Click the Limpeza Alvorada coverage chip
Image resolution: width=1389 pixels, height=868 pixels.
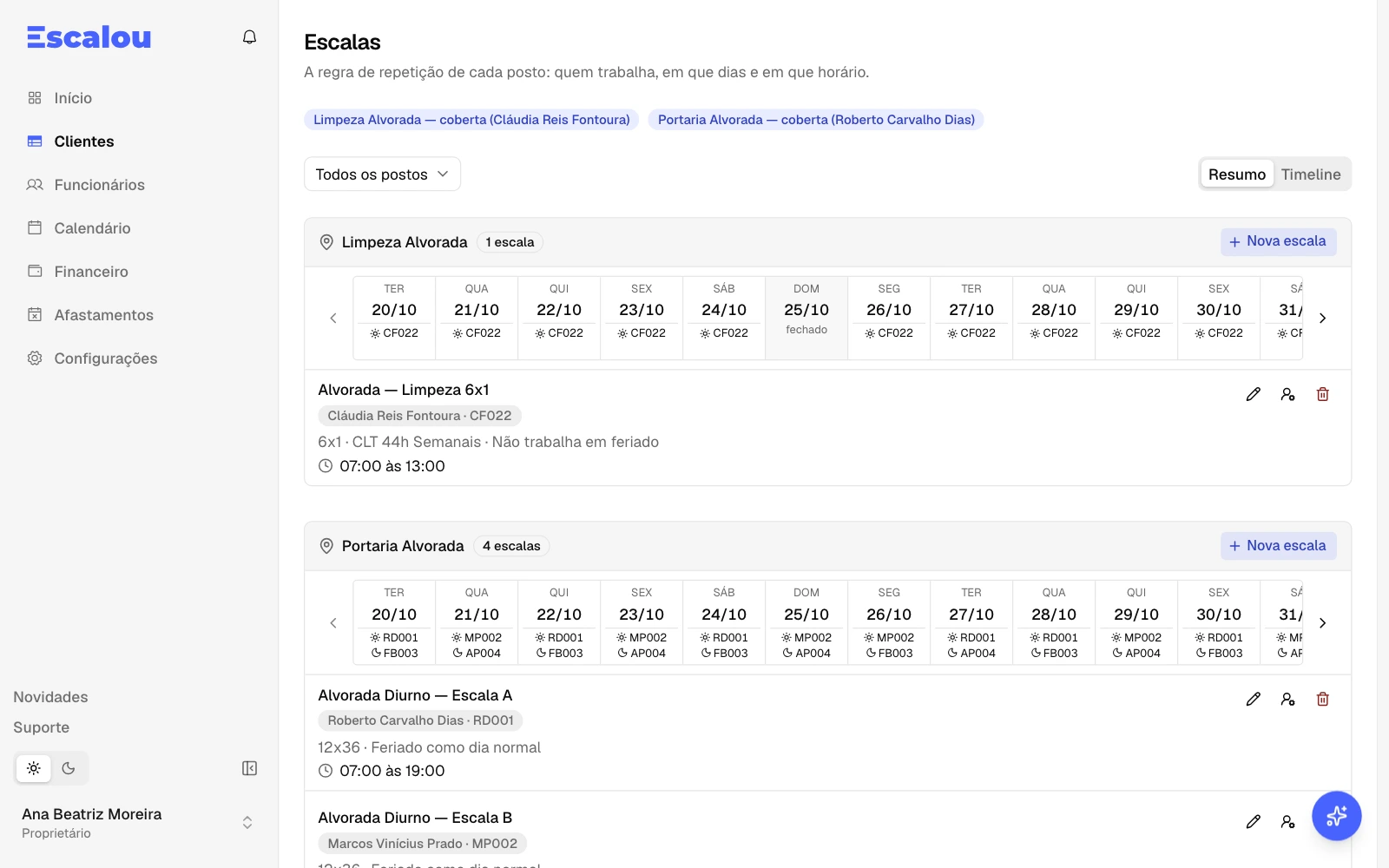click(471, 120)
